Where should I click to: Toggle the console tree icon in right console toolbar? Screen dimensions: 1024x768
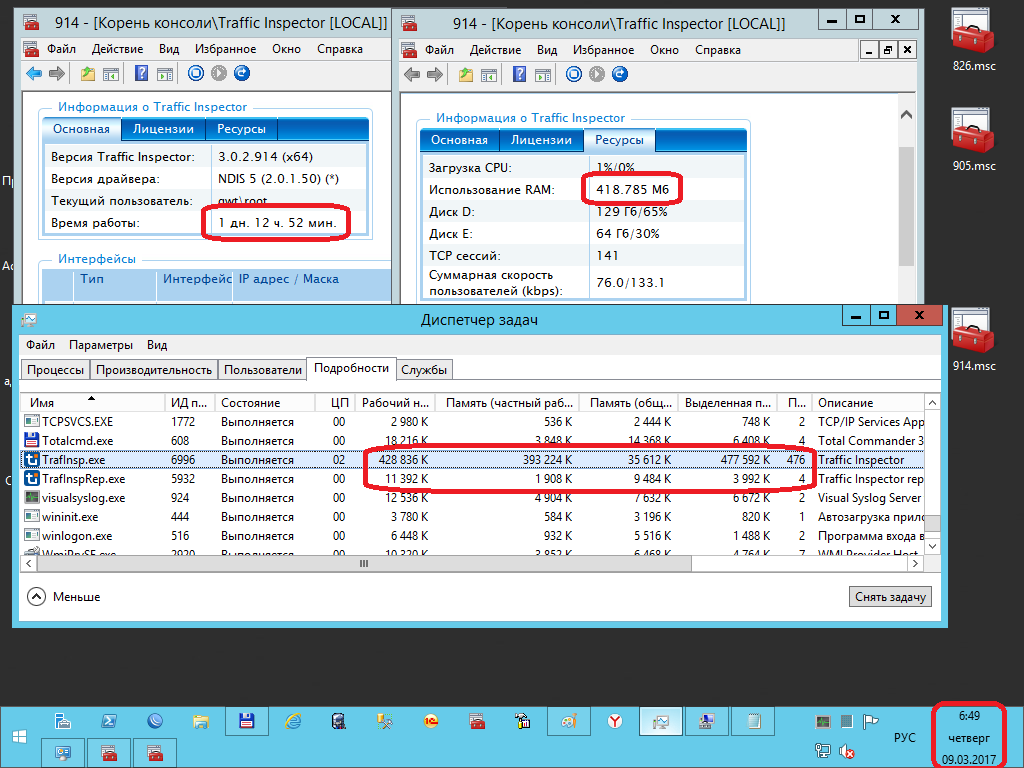488,74
